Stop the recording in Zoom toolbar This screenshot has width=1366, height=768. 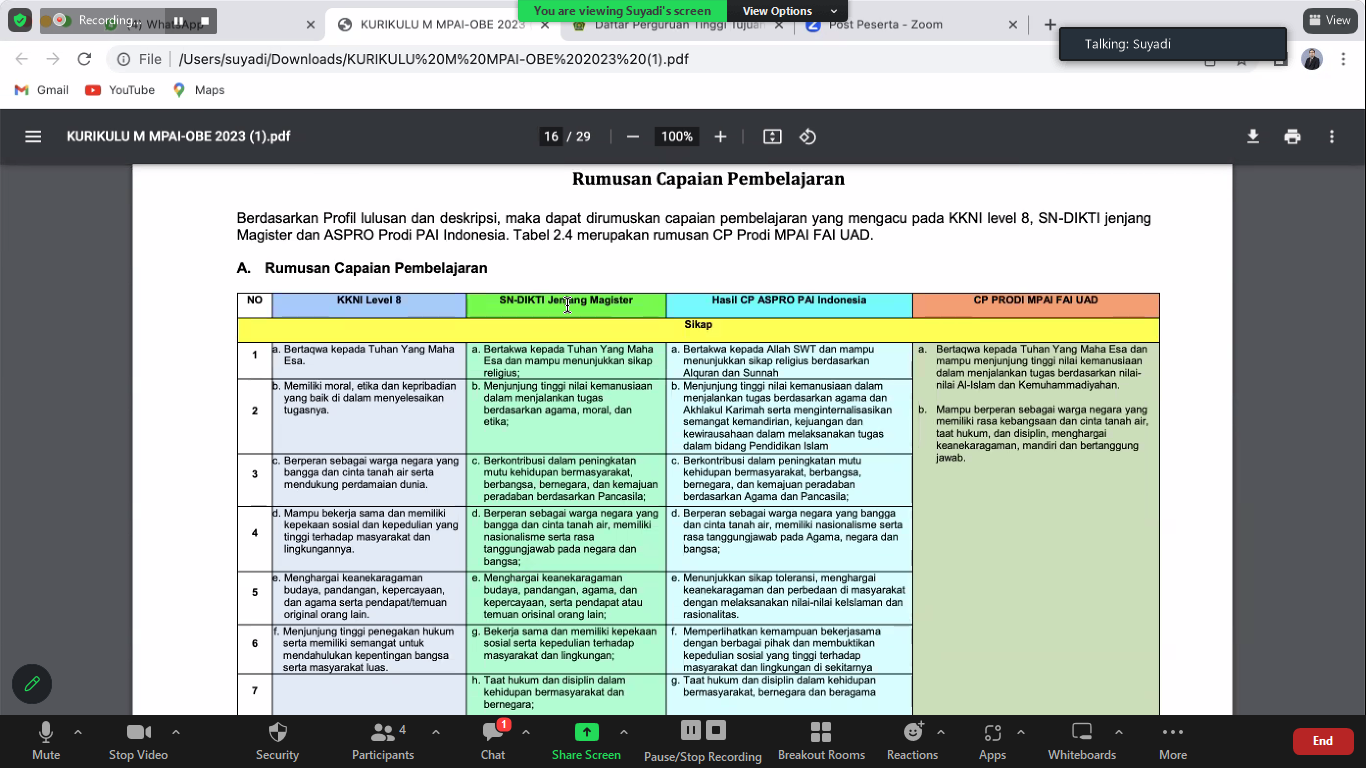click(x=715, y=730)
